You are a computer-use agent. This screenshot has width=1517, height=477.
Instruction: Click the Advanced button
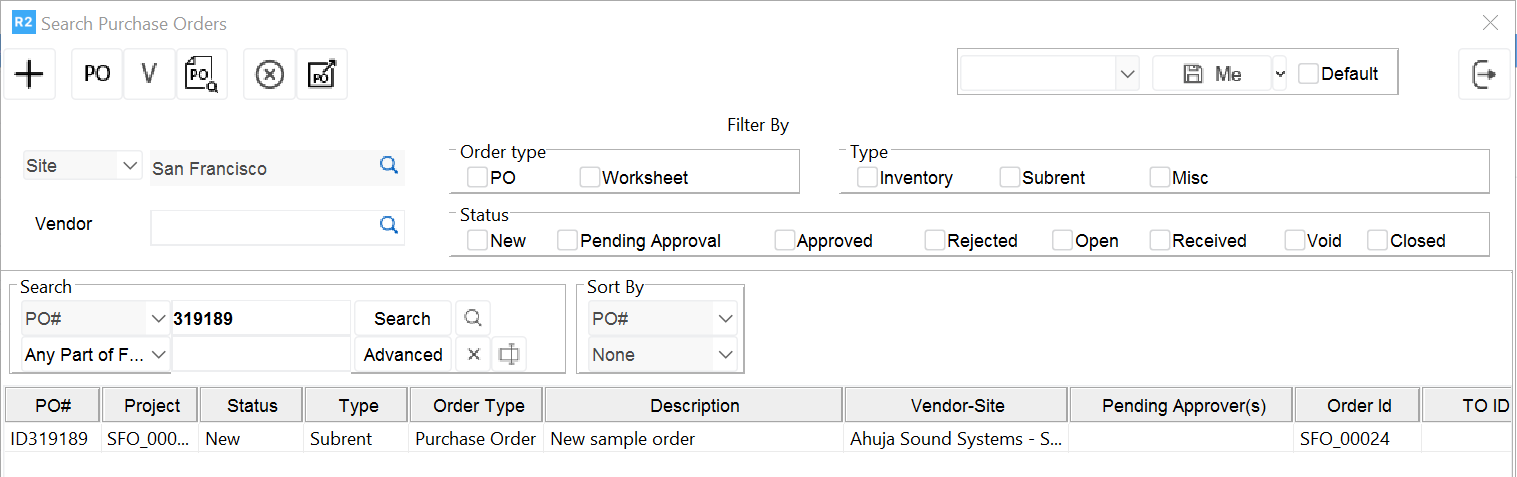click(403, 355)
